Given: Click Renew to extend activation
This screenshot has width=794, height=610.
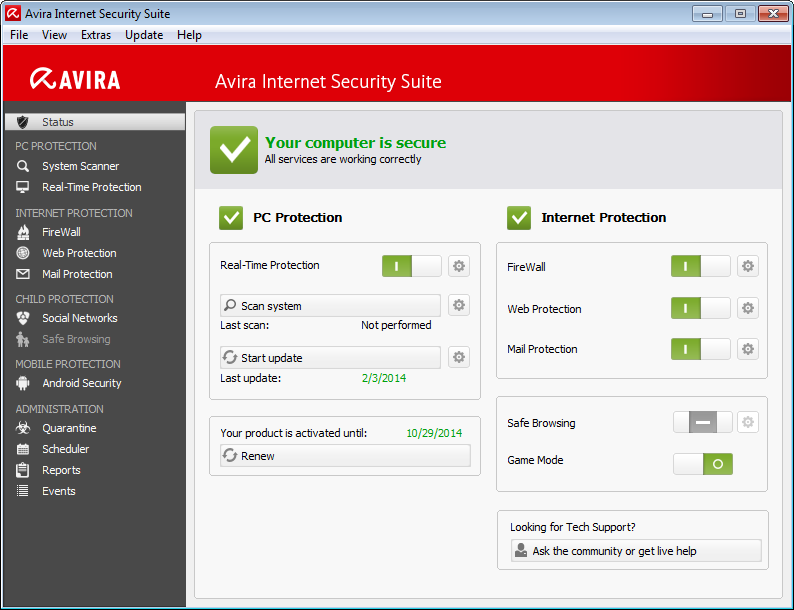Looking at the screenshot, I should point(344,456).
